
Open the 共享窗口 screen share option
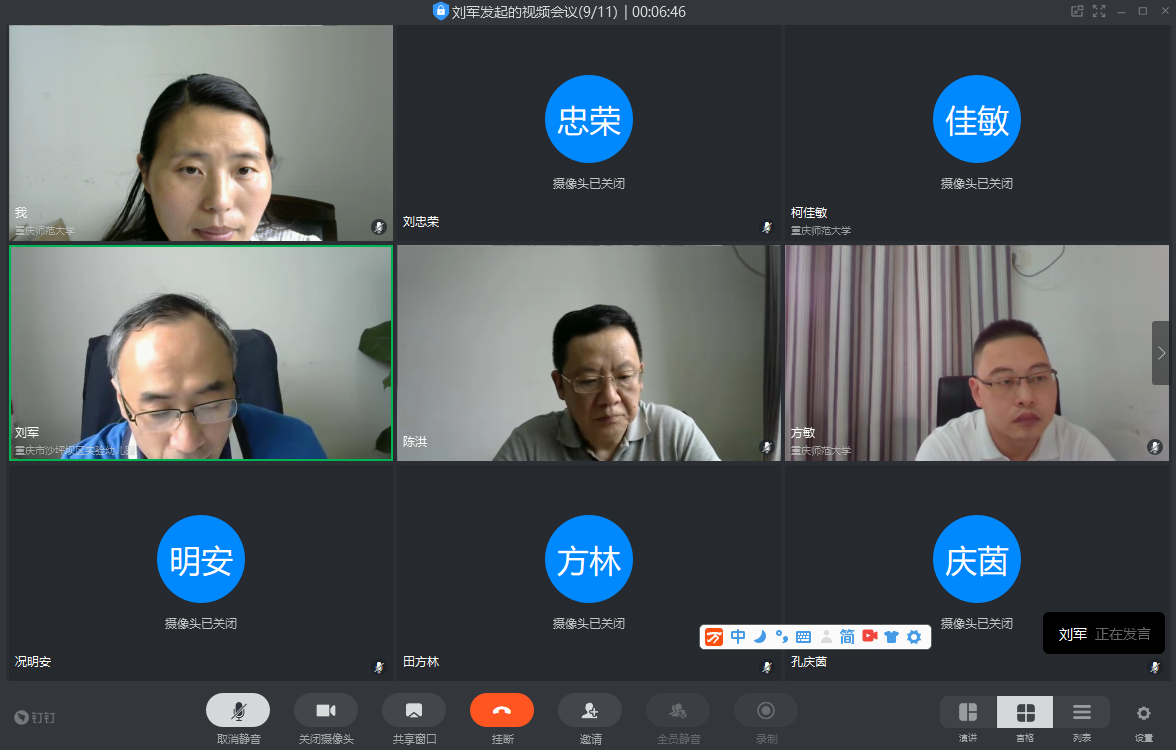click(x=414, y=711)
